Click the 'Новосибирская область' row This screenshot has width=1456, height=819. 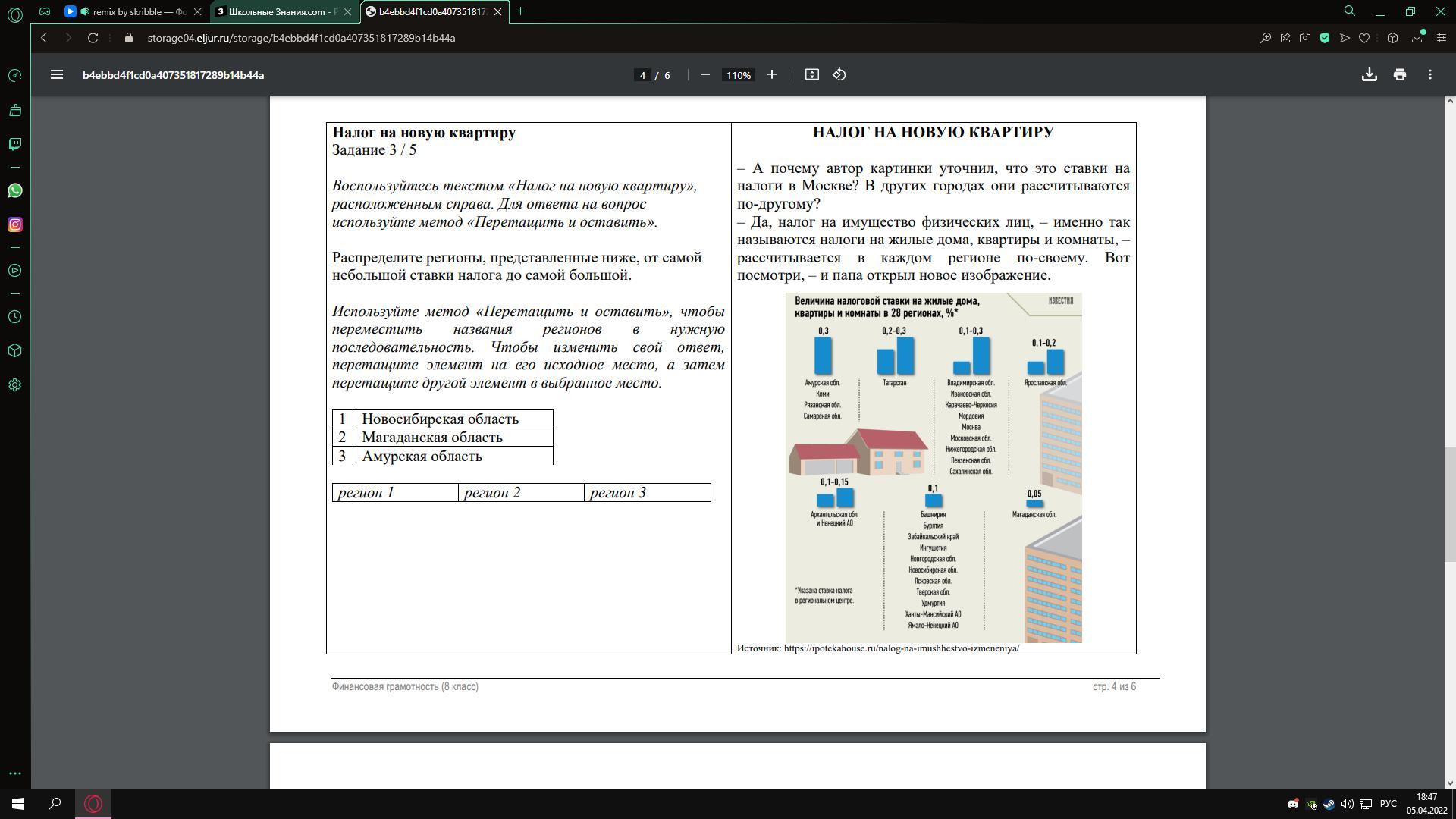click(443, 419)
